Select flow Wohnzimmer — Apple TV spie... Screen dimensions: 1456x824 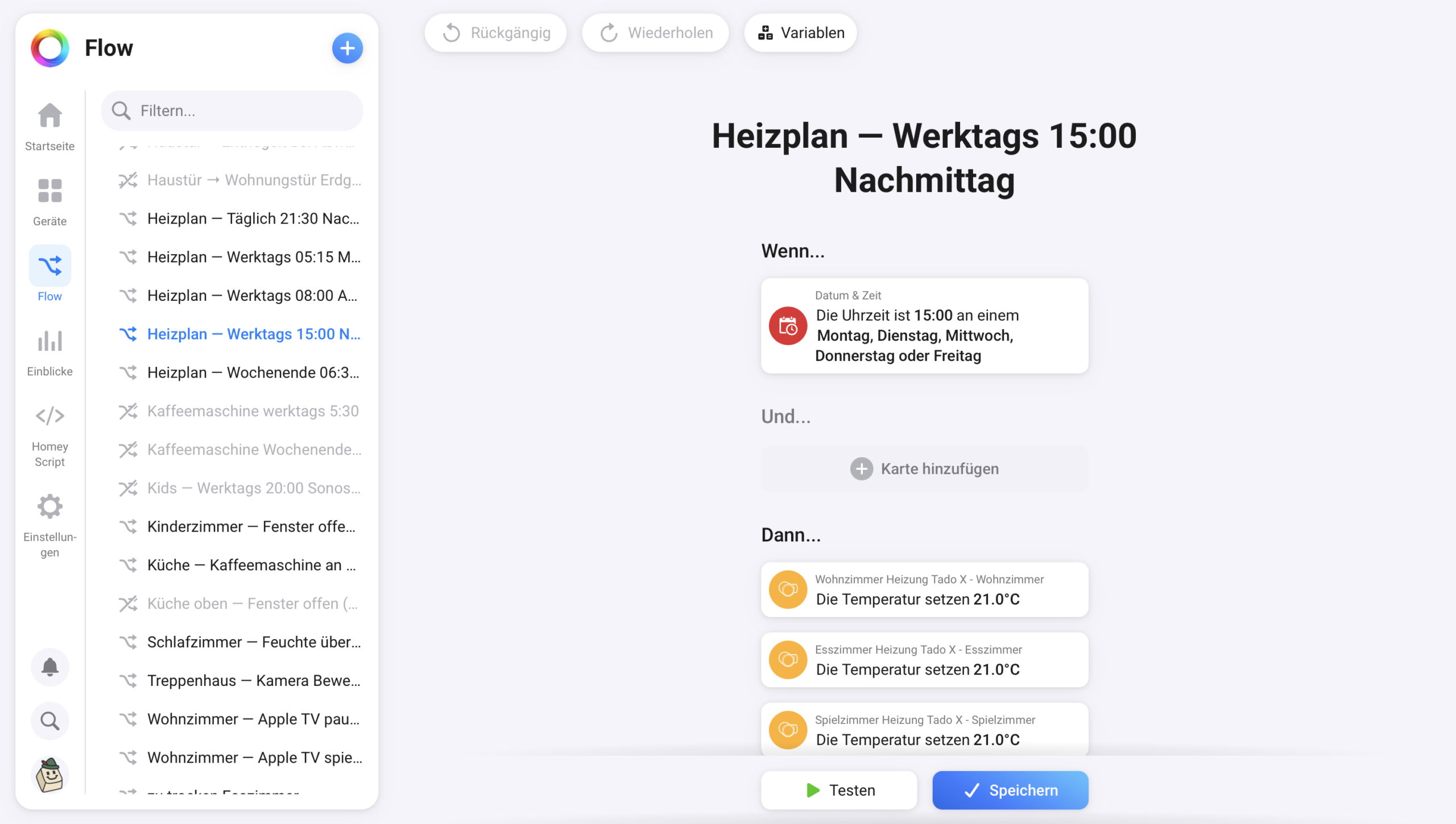point(239,757)
